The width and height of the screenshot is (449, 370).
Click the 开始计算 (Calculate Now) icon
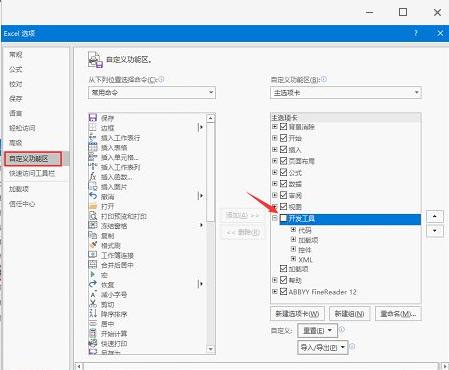click(x=93, y=333)
